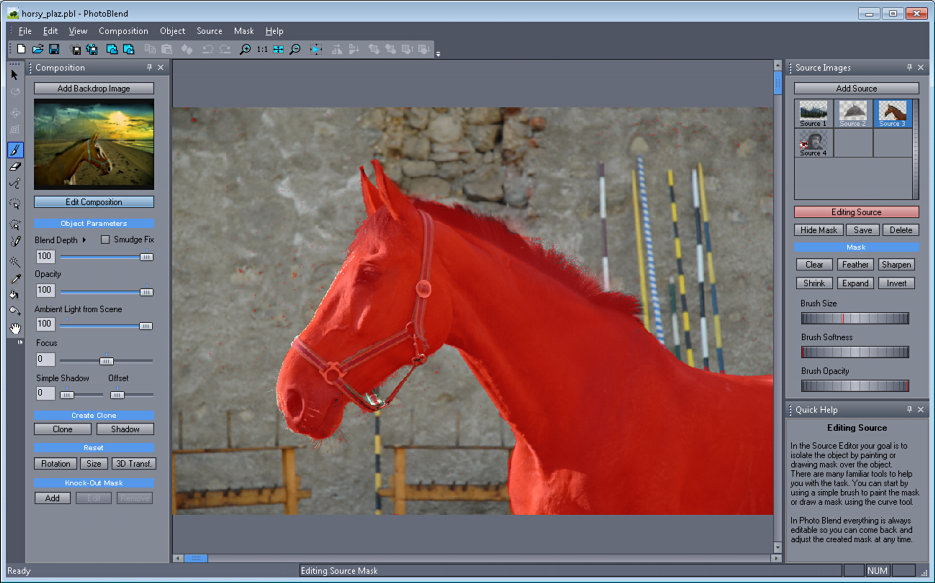935x583 pixels.
Task: Click the 1:1 actual size zoom icon
Action: coord(262,49)
